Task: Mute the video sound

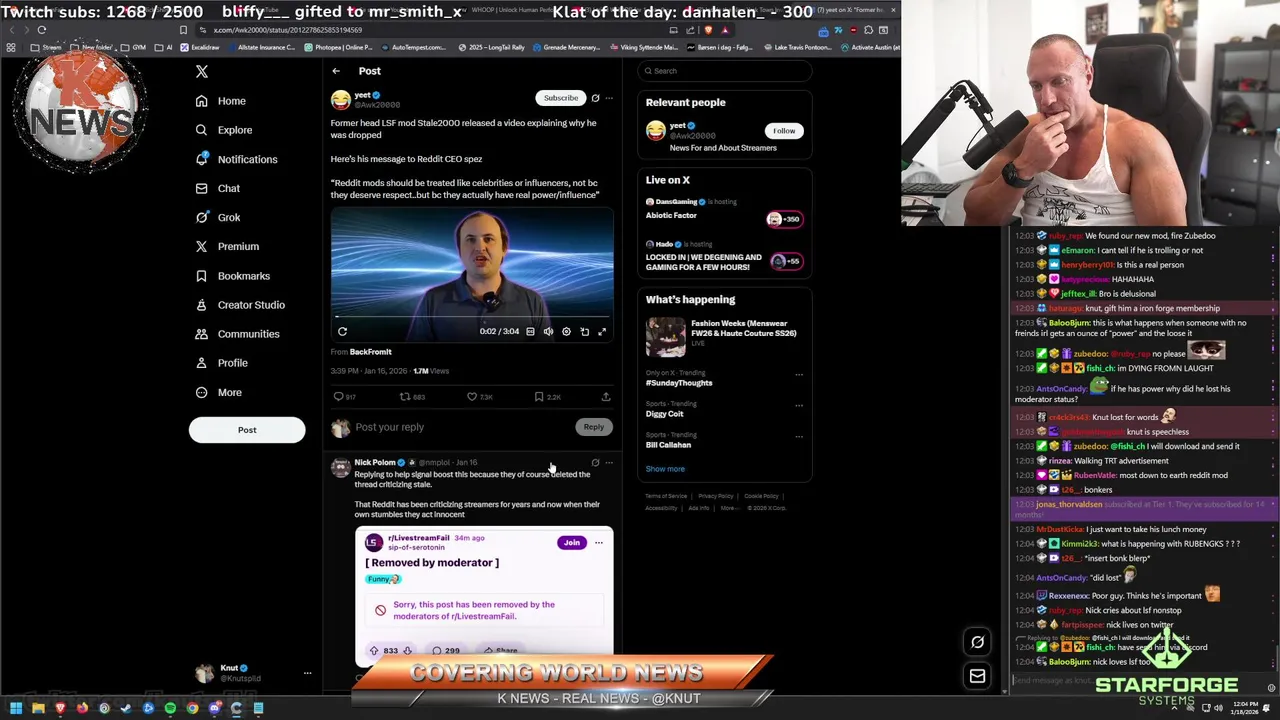Action: [548, 331]
